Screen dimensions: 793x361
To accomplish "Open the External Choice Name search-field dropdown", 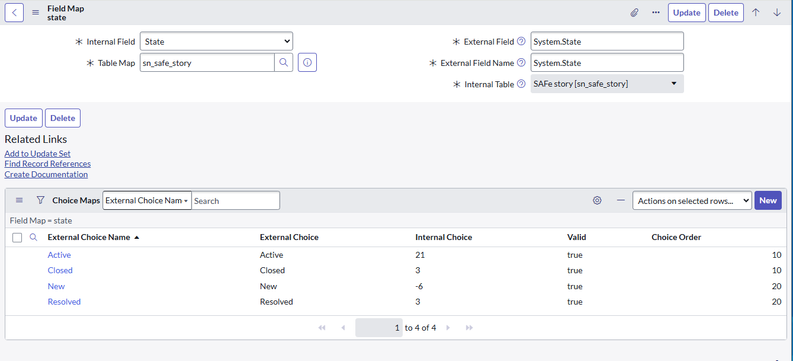I will tap(147, 200).
